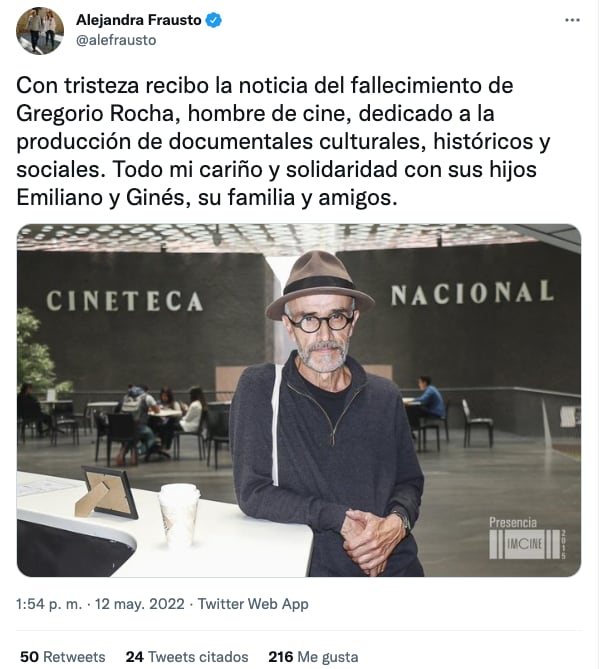Enlarge the Cineteca Nacional photo
This screenshot has height=669, width=602.
click(299, 400)
